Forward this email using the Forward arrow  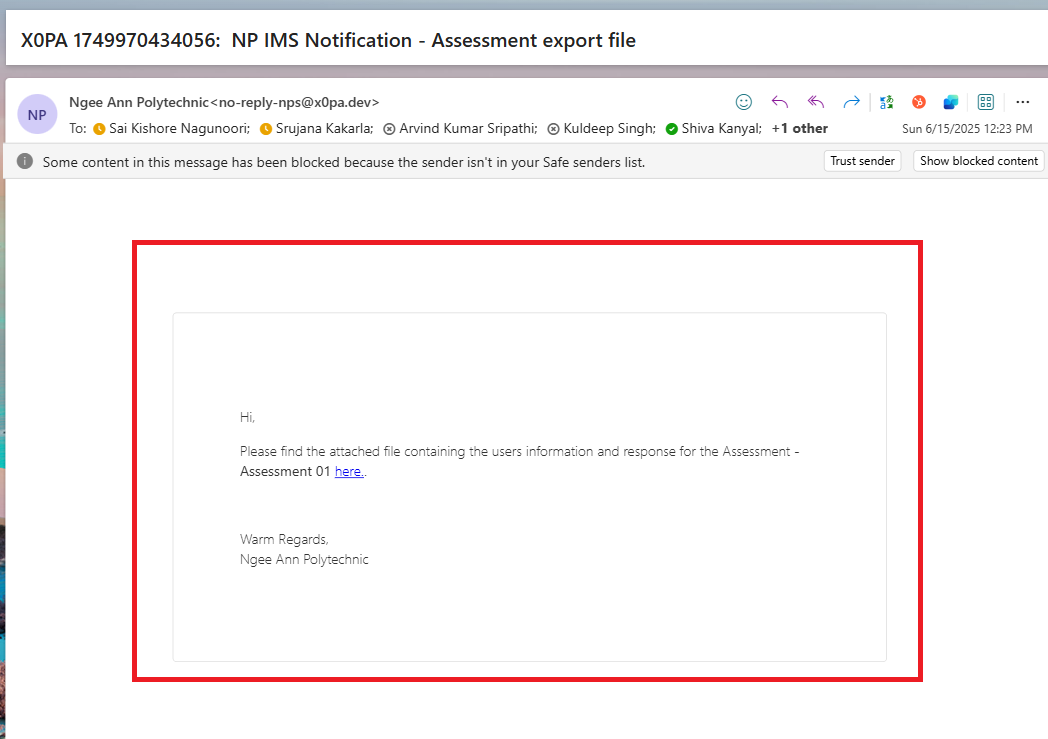[851, 102]
